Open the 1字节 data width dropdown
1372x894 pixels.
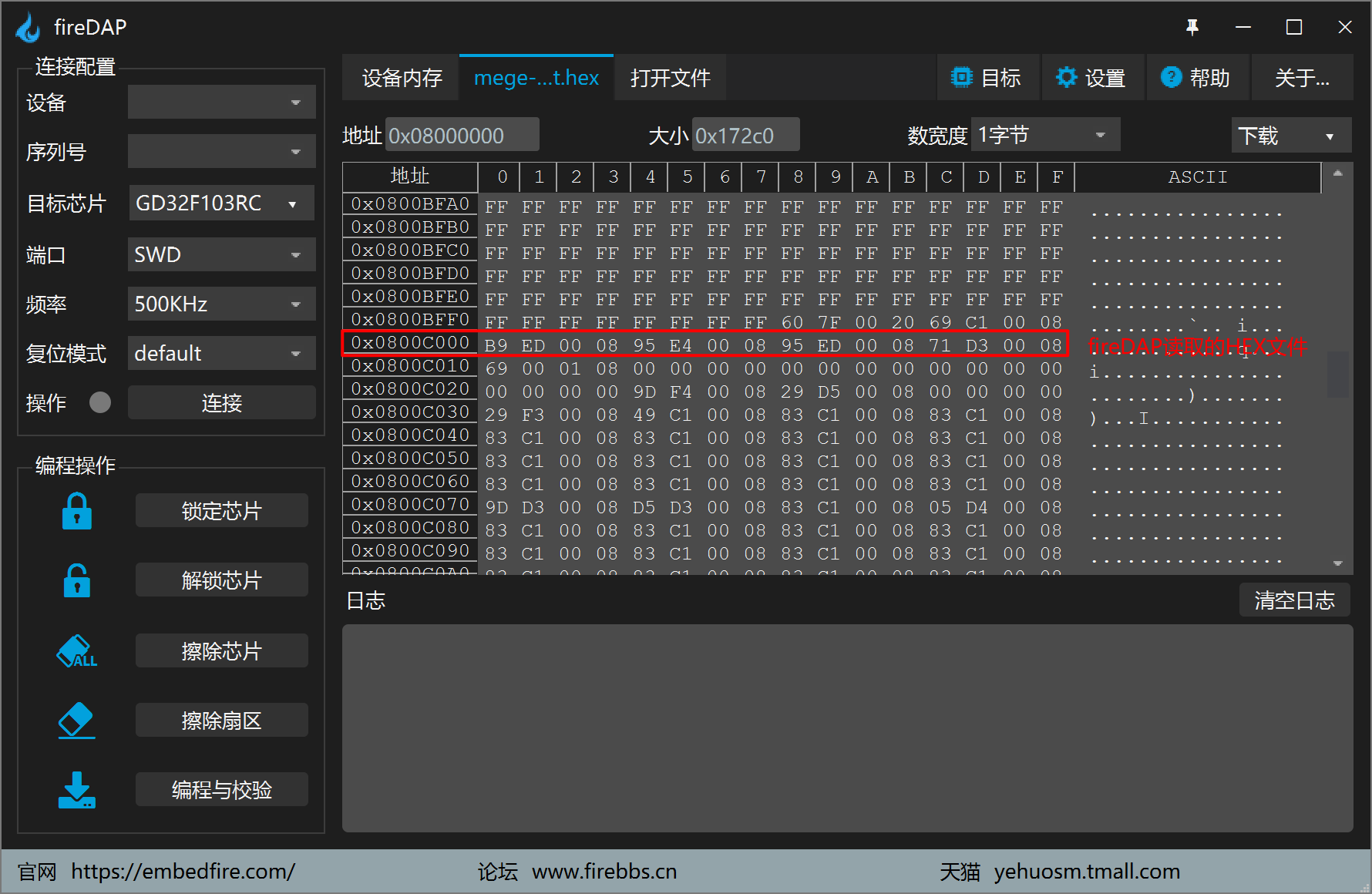click(x=1046, y=136)
